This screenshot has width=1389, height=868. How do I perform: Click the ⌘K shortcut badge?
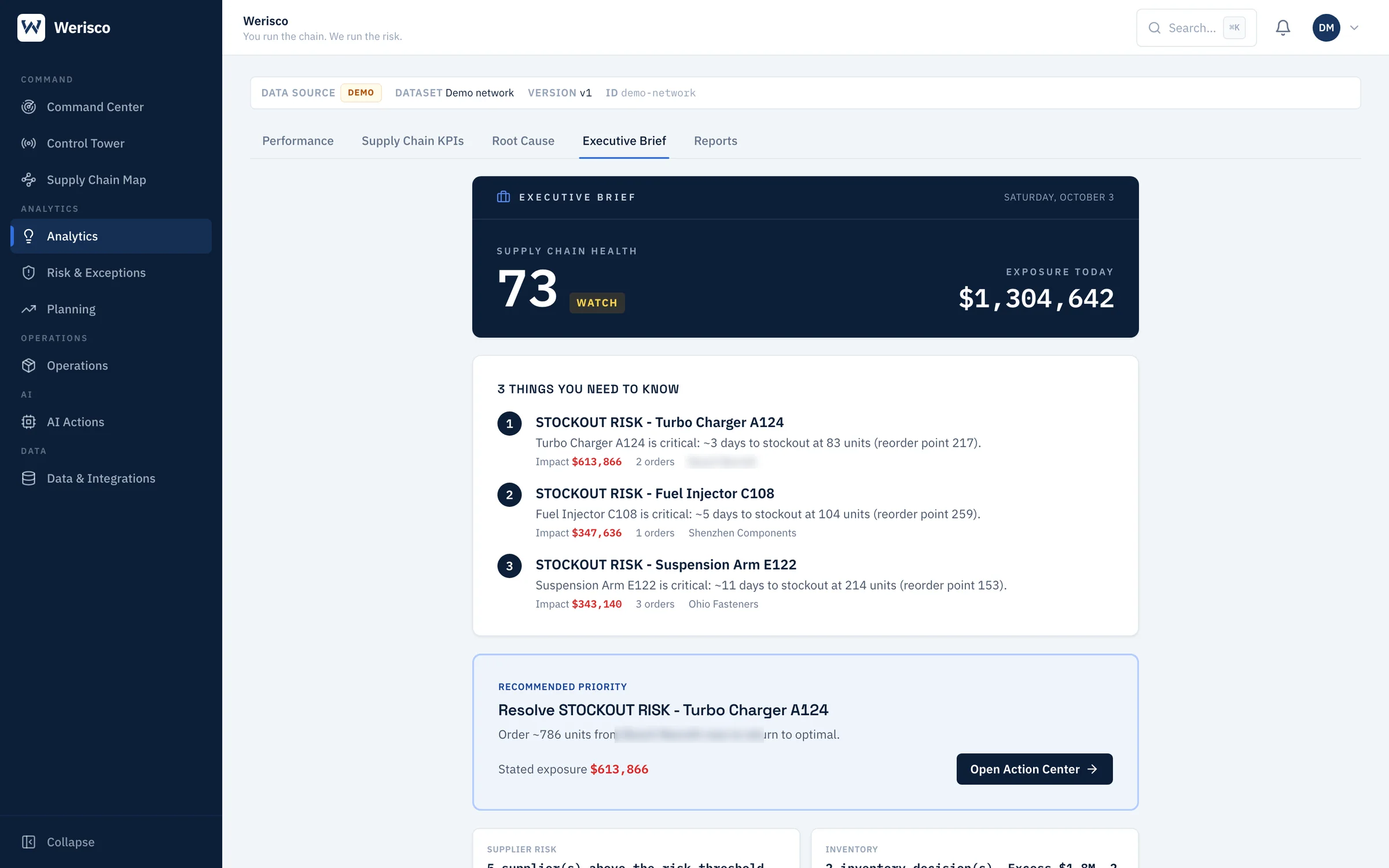point(1234,28)
